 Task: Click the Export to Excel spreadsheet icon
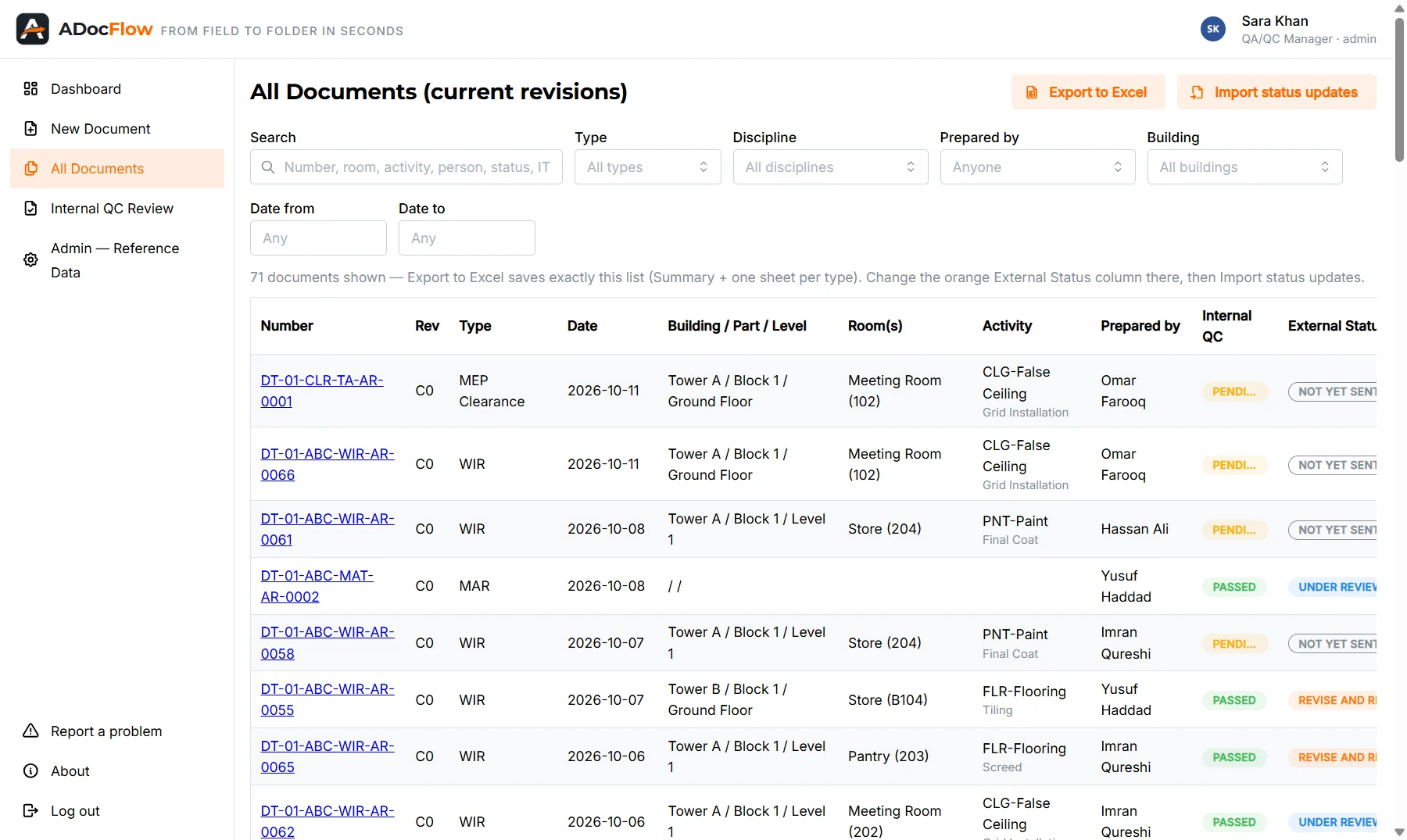[x=1032, y=92]
